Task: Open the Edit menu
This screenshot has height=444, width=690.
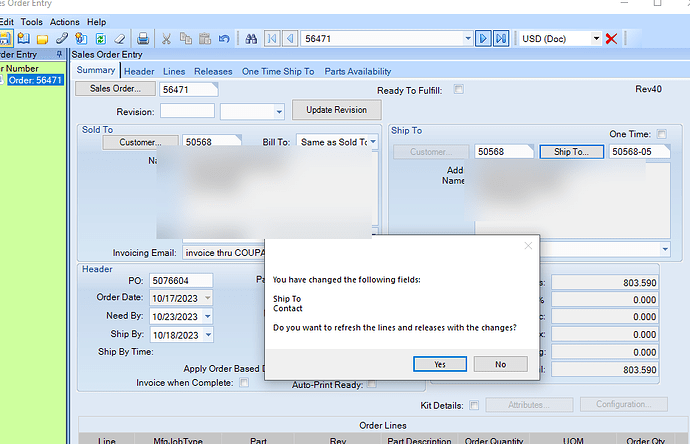Action: pyautogui.click(x=6, y=22)
